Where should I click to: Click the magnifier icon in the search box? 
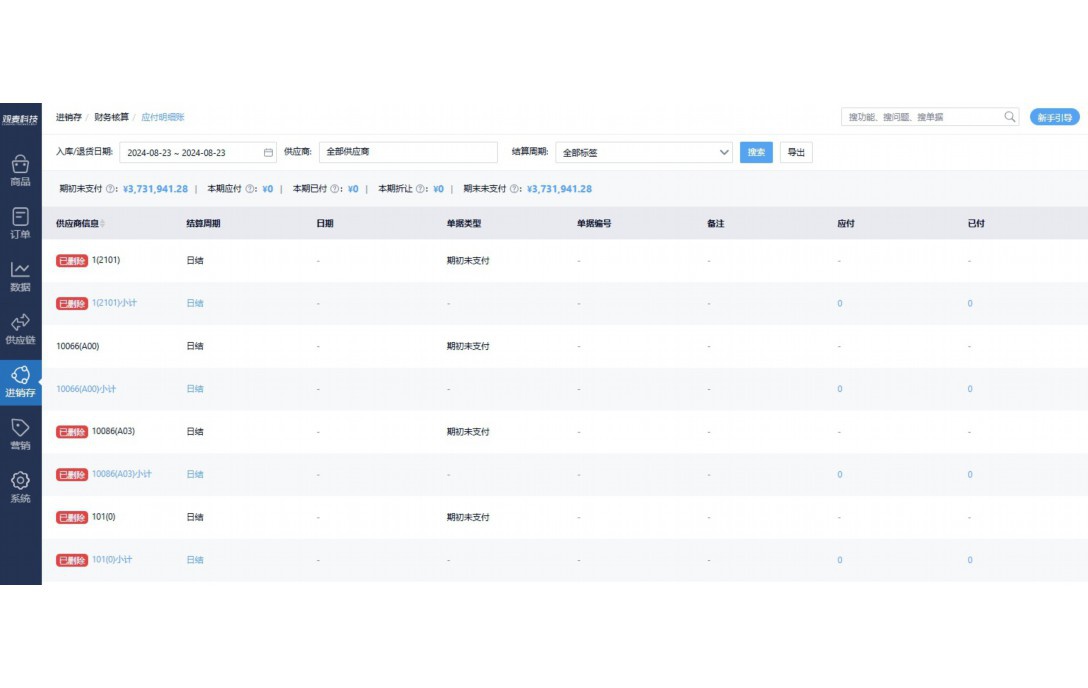[x=1010, y=117]
